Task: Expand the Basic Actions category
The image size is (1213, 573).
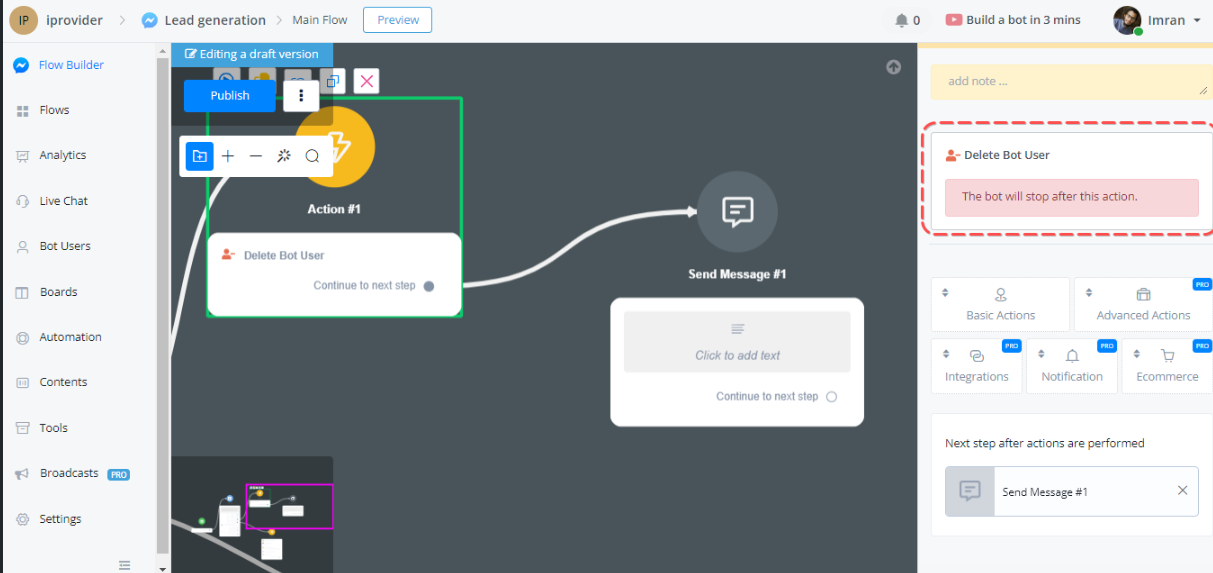Action: tap(1000, 304)
